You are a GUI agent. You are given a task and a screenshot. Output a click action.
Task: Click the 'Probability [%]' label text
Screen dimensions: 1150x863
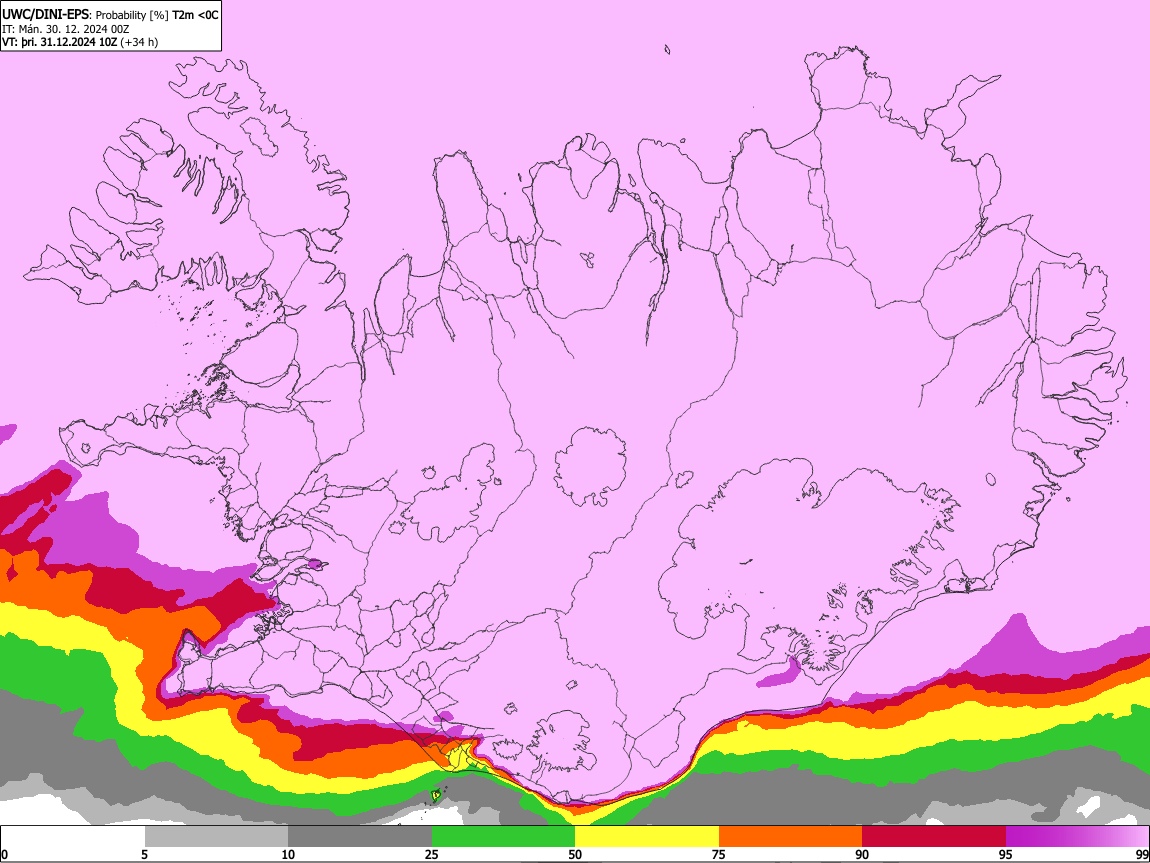coord(133,15)
